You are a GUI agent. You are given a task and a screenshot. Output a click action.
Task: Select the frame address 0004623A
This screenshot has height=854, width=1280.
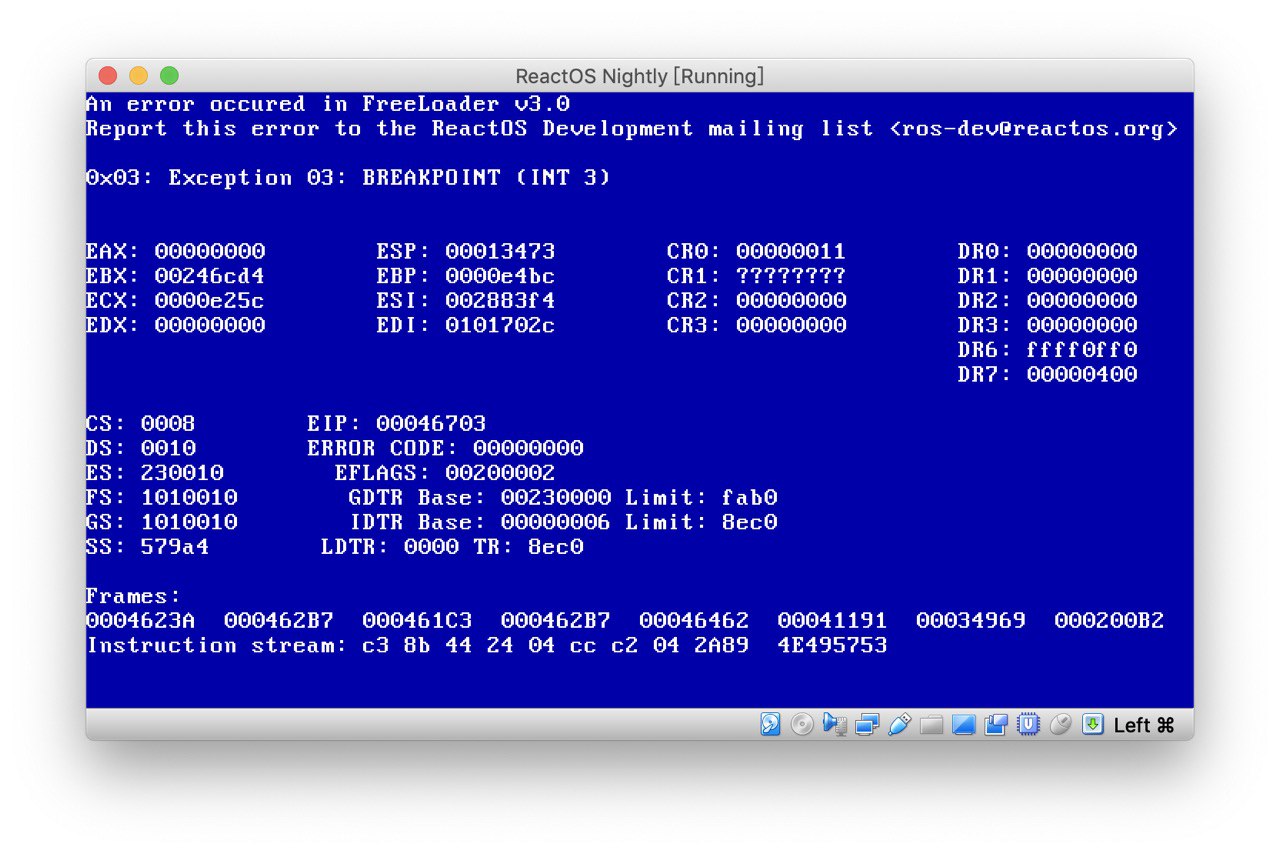[x=141, y=620]
